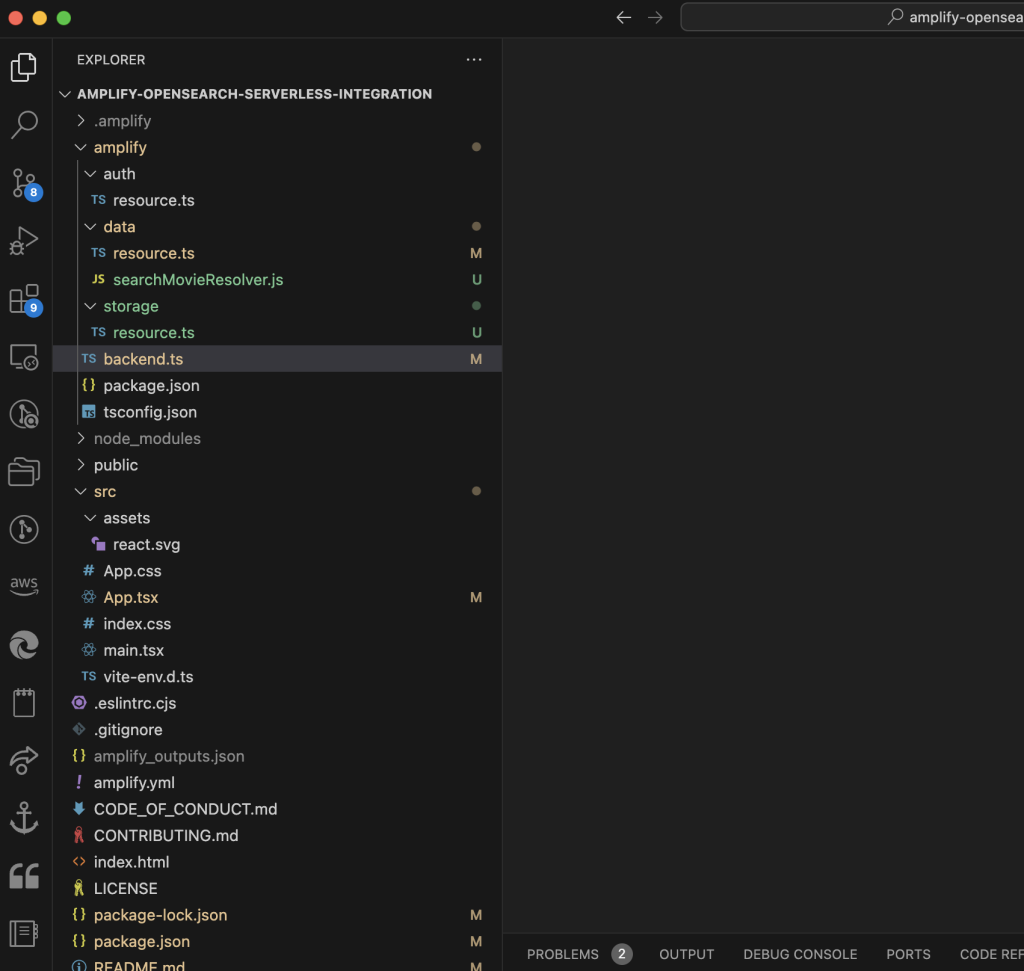Open the Run and Debug panel
The width and height of the screenshot is (1024, 971).
24,240
